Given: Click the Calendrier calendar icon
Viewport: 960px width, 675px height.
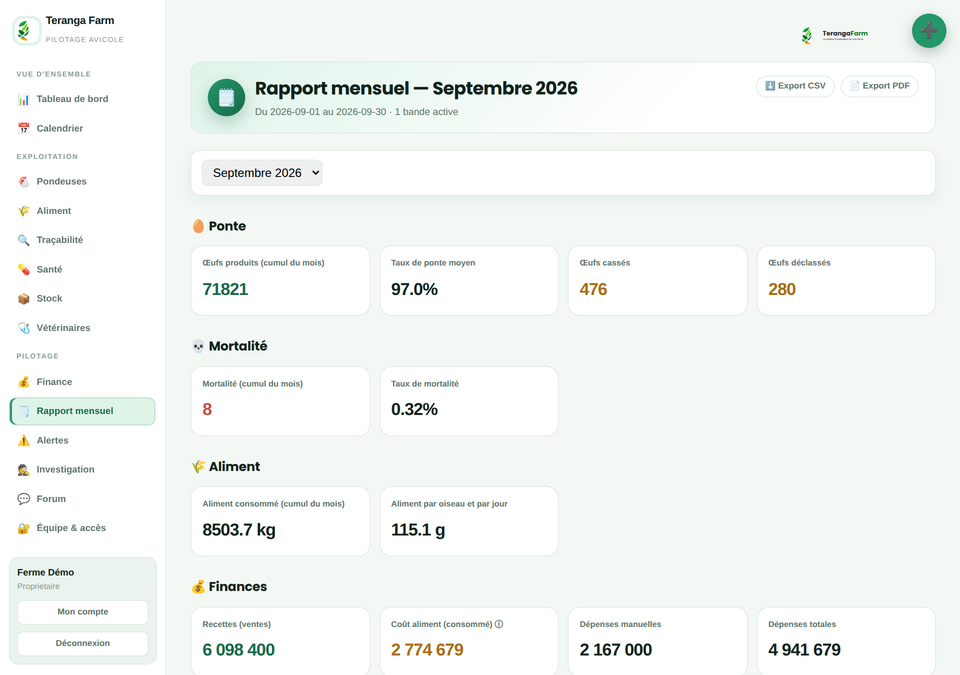Looking at the screenshot, I should 23,128.
